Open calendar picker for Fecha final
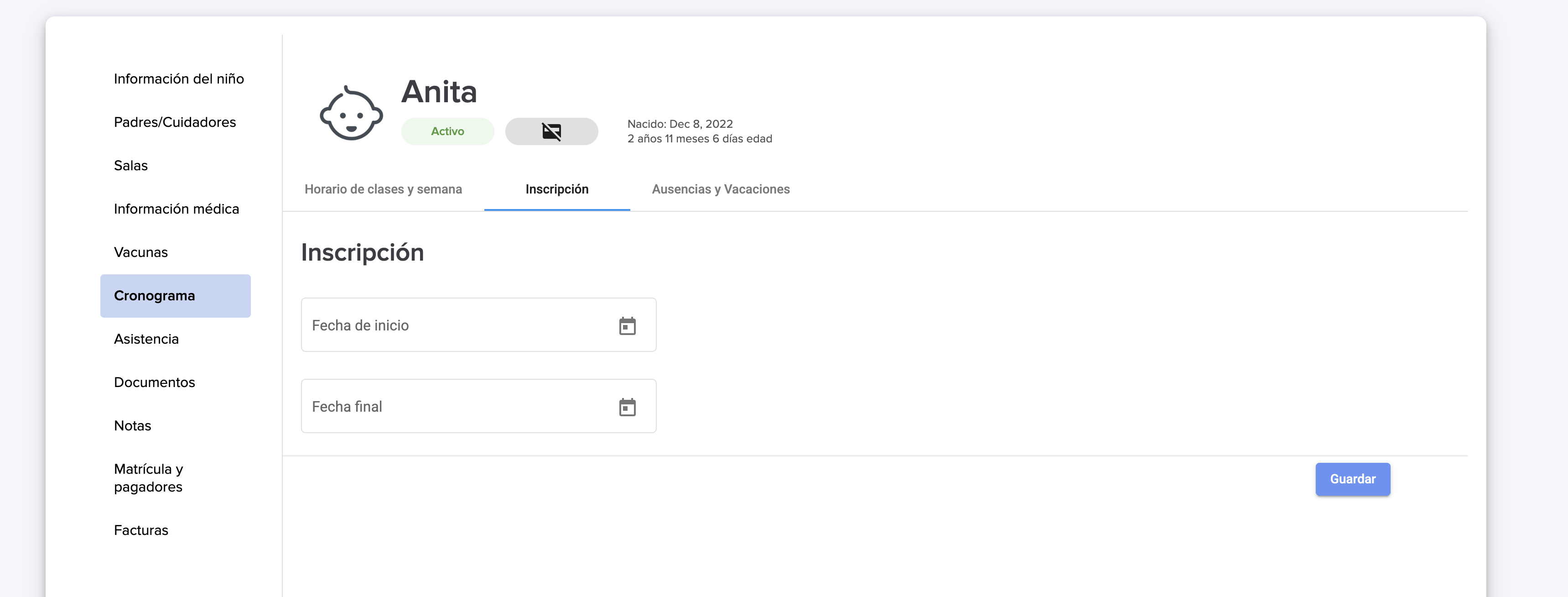This screenshot has height=597, width=1568. coord(627,407)
